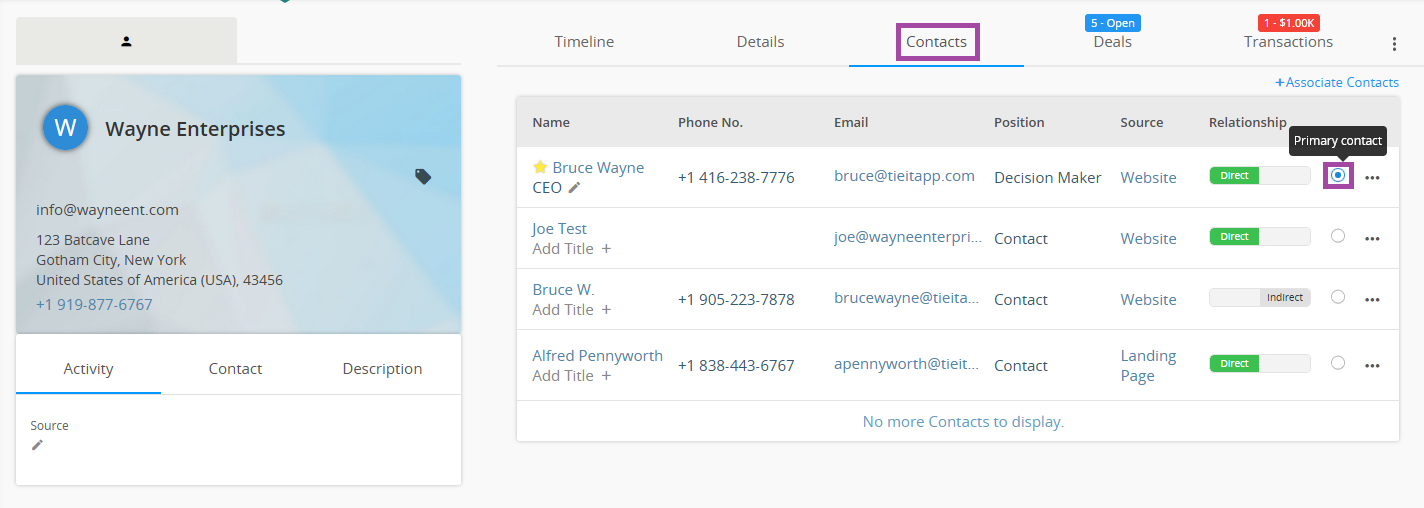Click the person icon tab above company card
The width and height of the screenshot is (1424, 508).
[126, 41]
